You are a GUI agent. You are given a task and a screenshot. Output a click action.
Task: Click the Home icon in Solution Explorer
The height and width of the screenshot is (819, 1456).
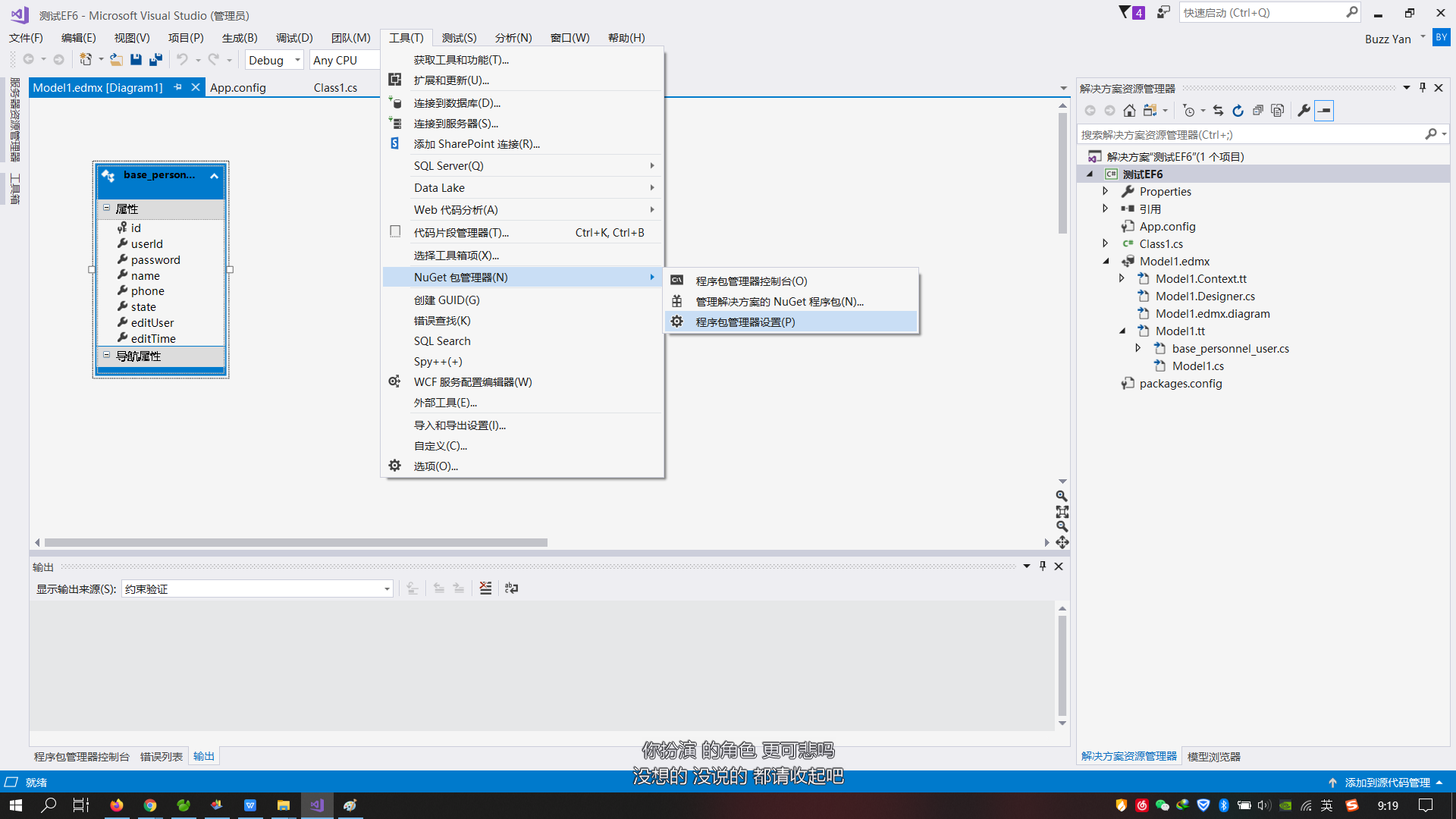[x=1129, y=111]
